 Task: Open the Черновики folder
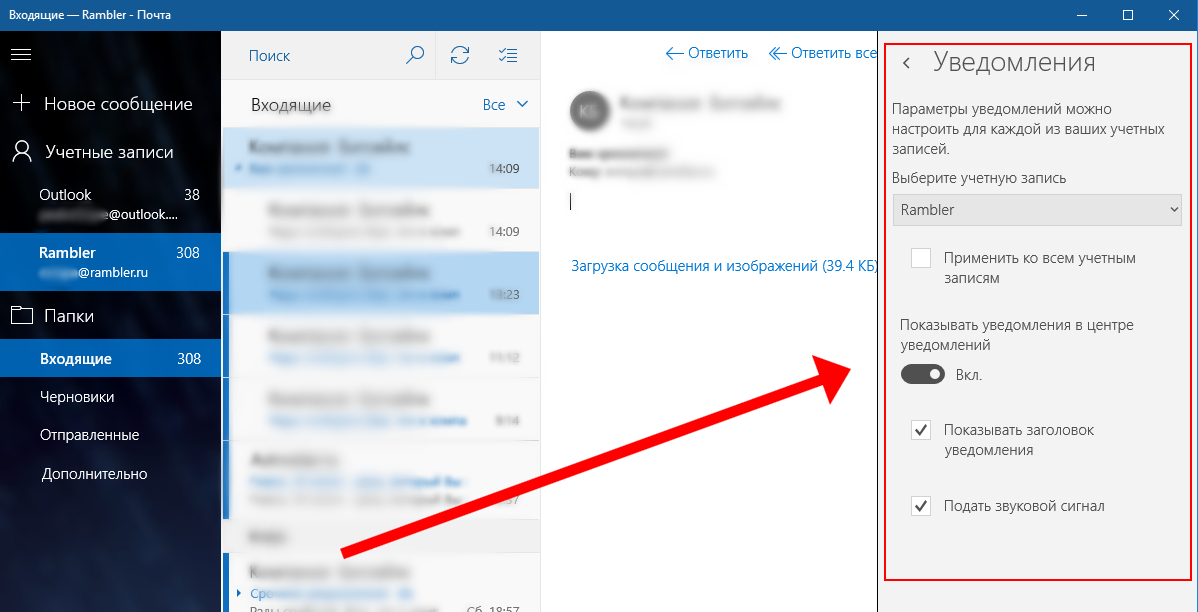pos(76,397)
